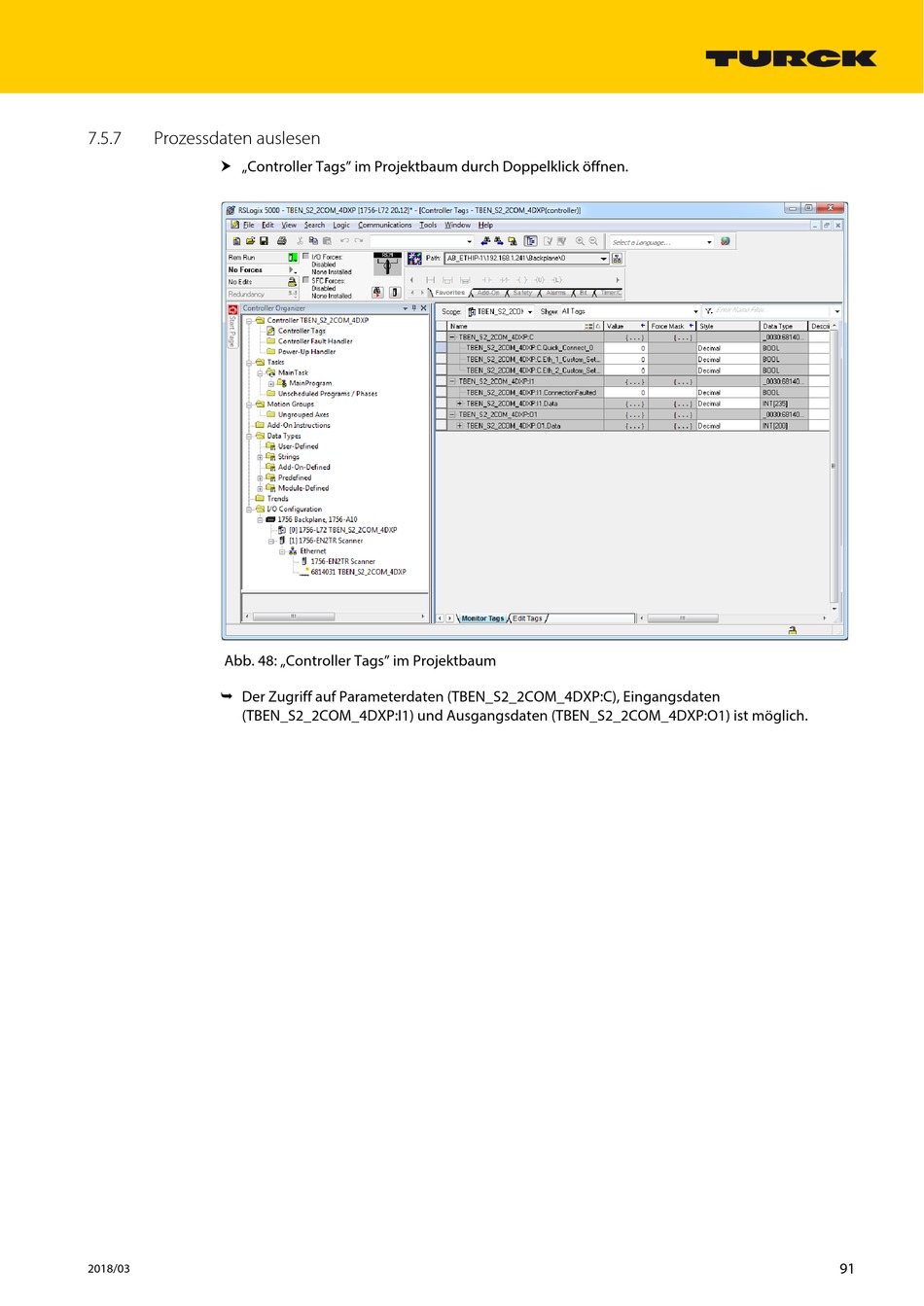Open the Logic menu
924x1306 pixels.
341,225
